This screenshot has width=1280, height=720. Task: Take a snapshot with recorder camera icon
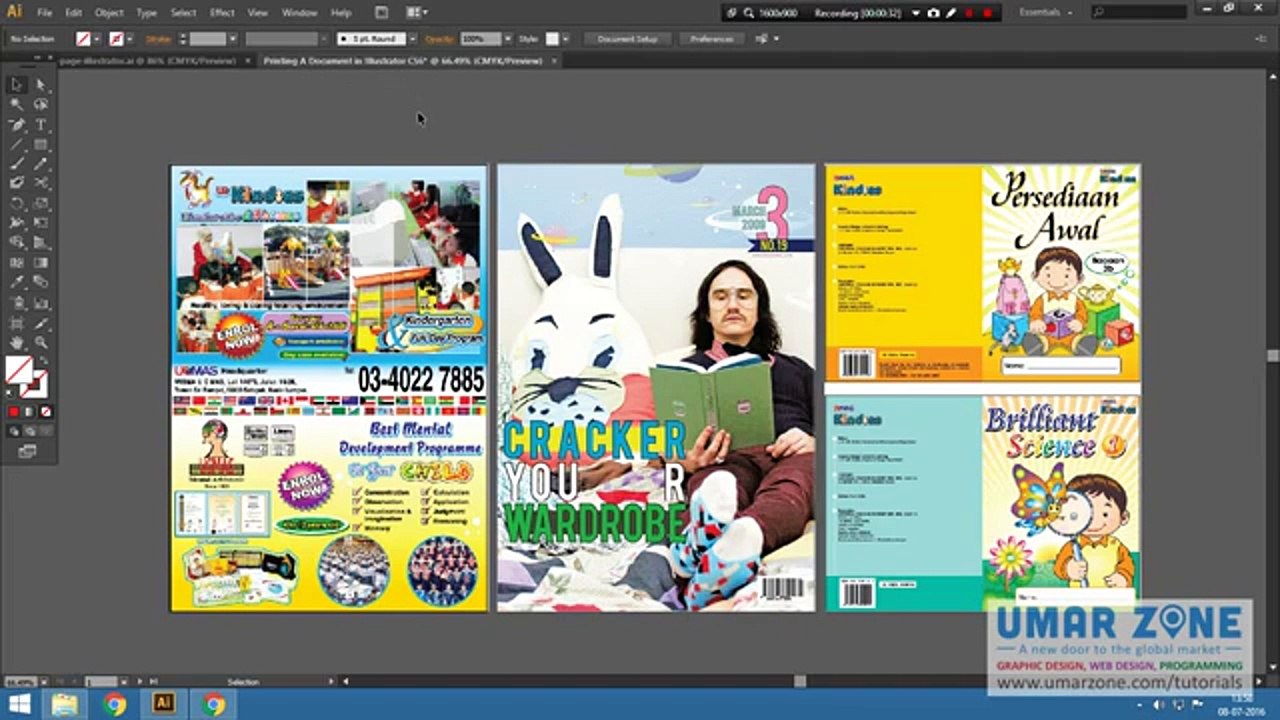coord(933,13)
